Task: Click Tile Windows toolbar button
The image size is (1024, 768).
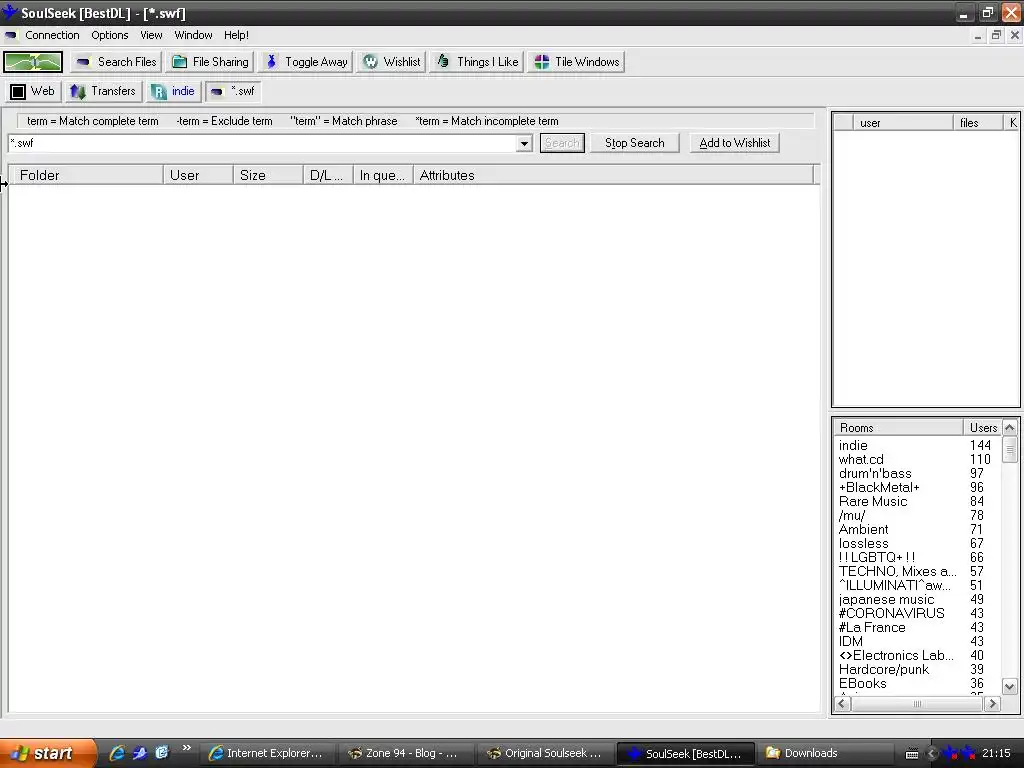Action: click(x=577, y=62)
